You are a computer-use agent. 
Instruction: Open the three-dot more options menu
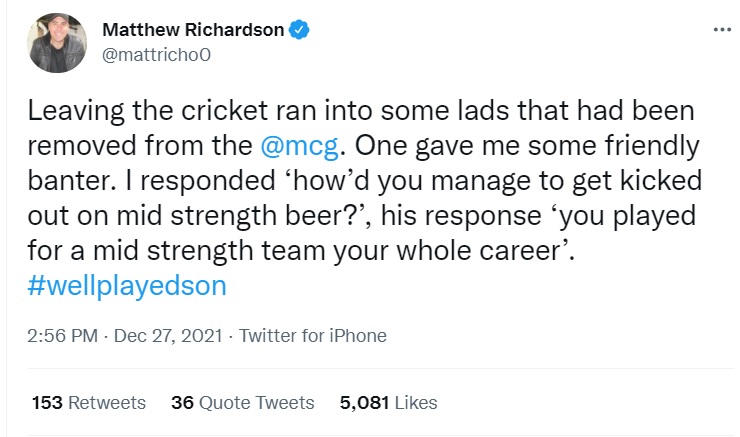(722, 28)
